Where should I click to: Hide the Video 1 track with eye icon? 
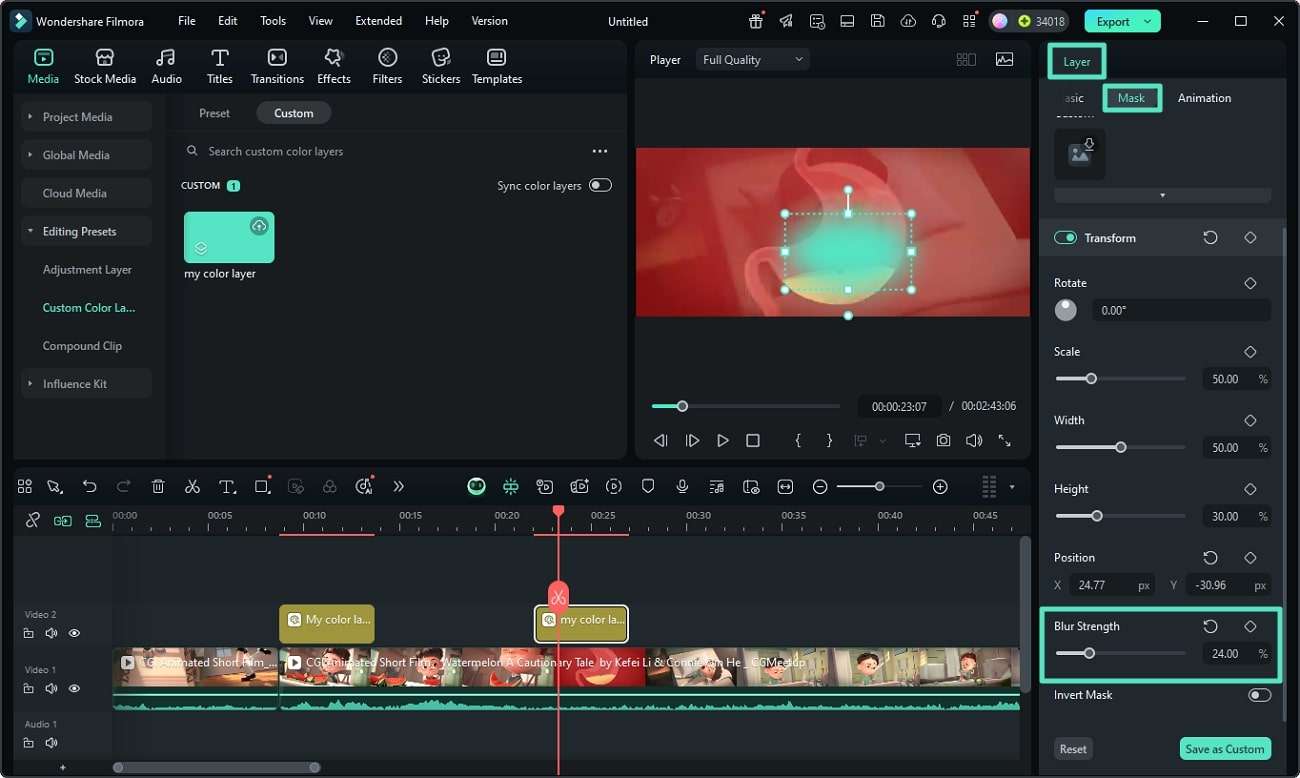click(74, 688)
